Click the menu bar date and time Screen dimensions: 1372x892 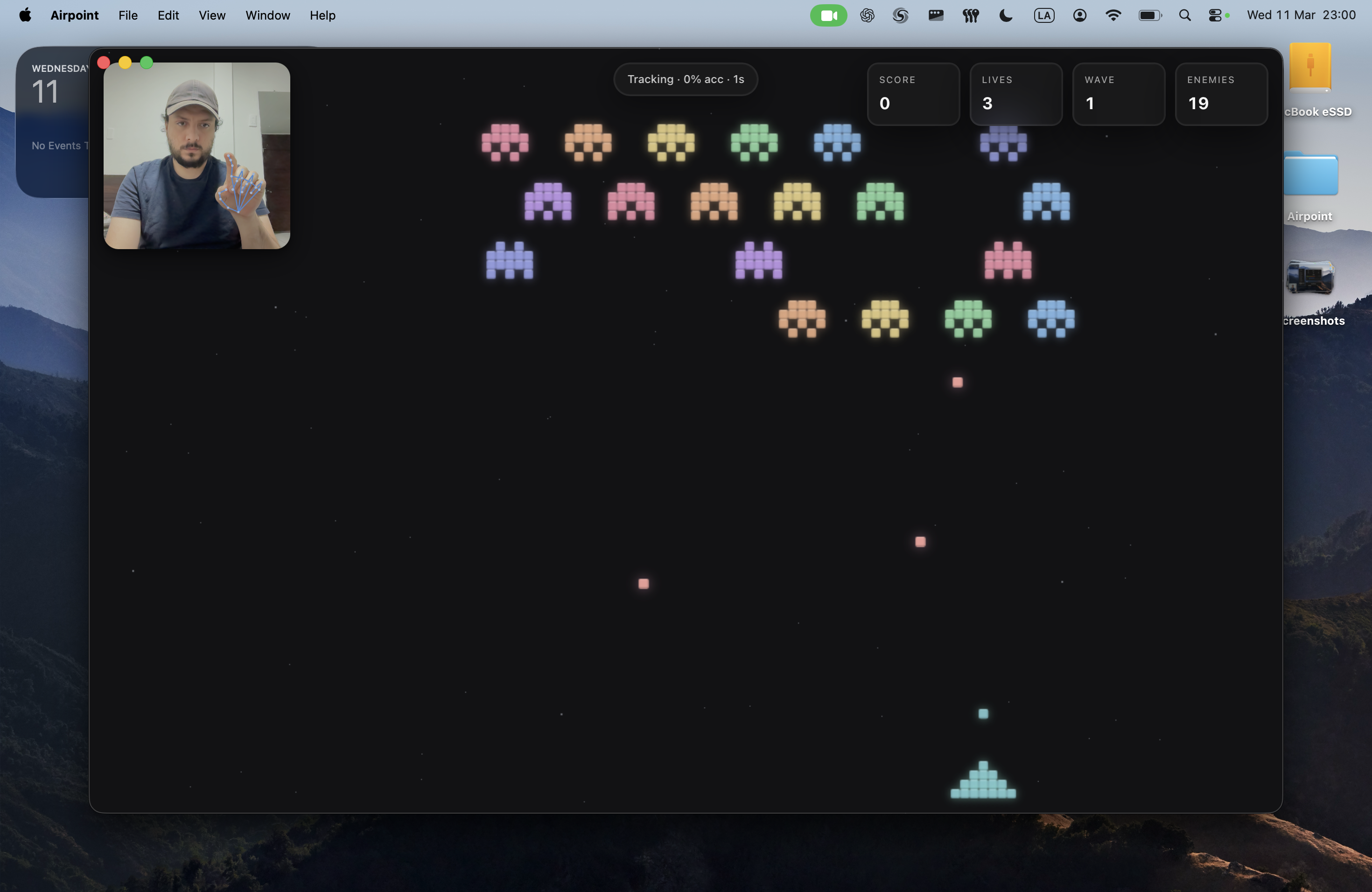click(x=1301, y=15)
